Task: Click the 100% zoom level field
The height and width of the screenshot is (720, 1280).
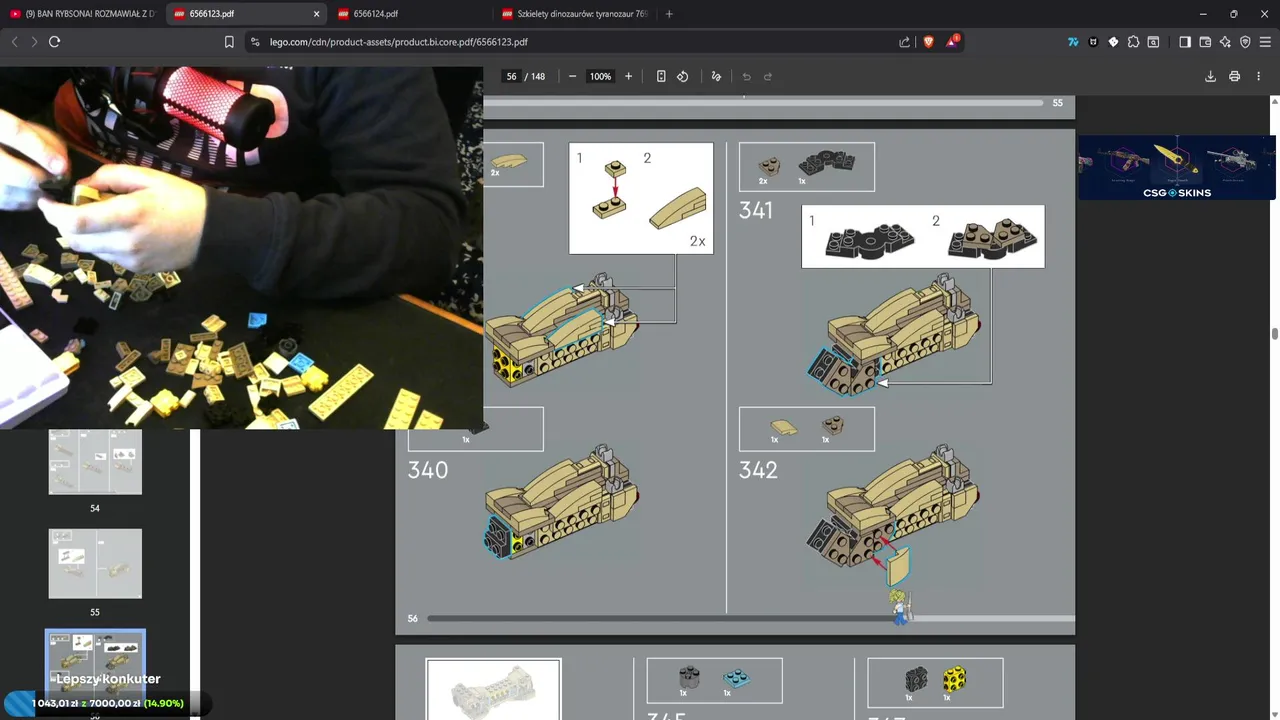Action: pos(600,76)
